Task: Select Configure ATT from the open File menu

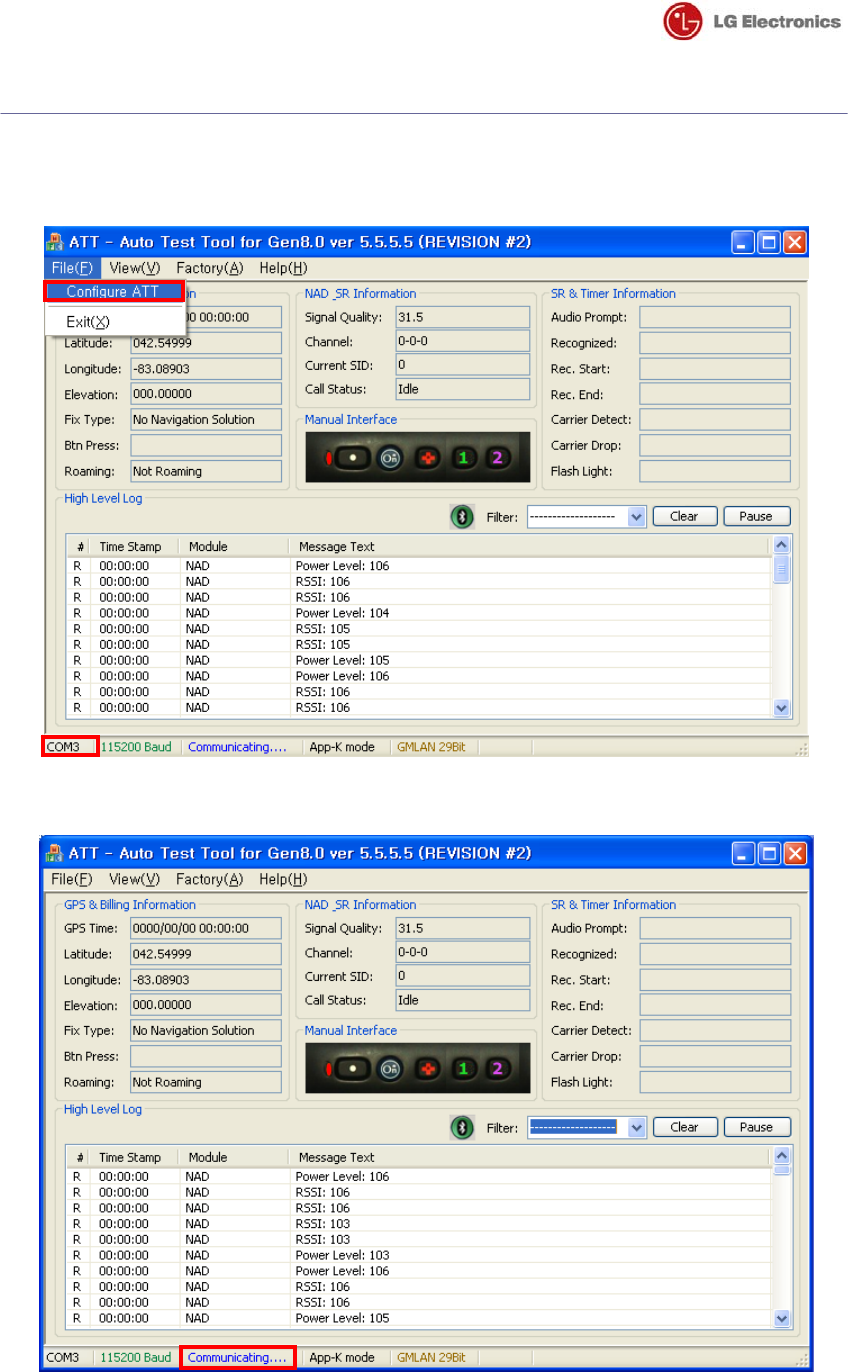Action: 114,292
